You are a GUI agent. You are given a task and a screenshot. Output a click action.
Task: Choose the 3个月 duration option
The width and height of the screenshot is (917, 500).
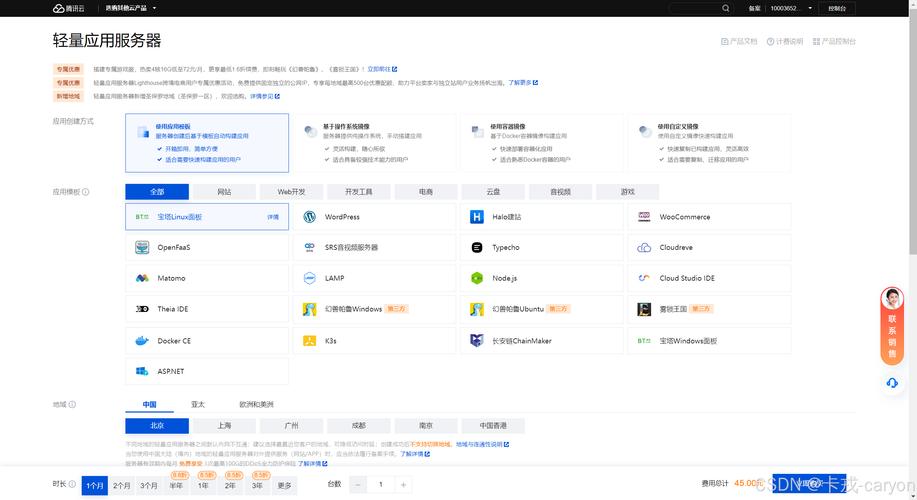click(149, 485)
